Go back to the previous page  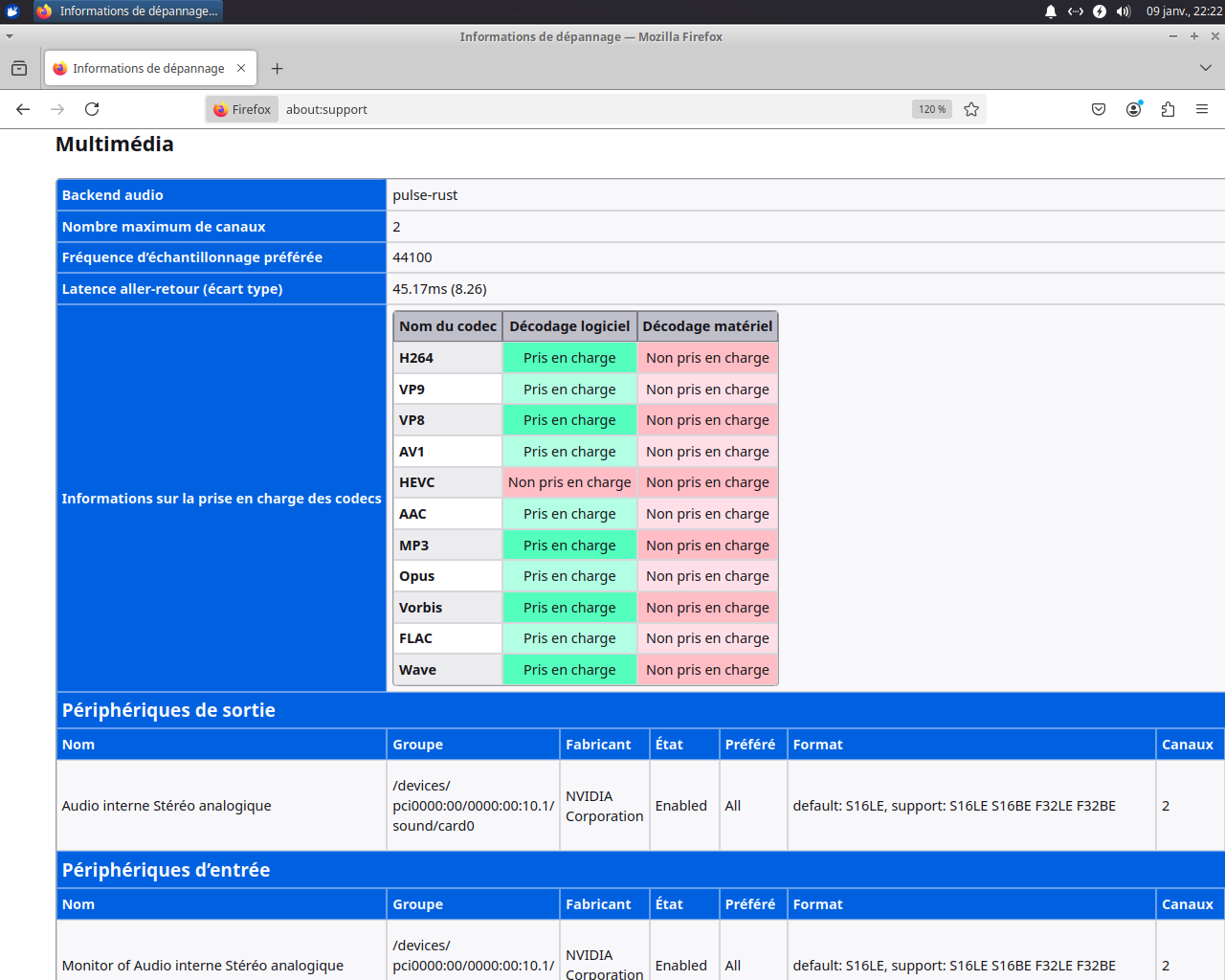click(x=23, y=109)
